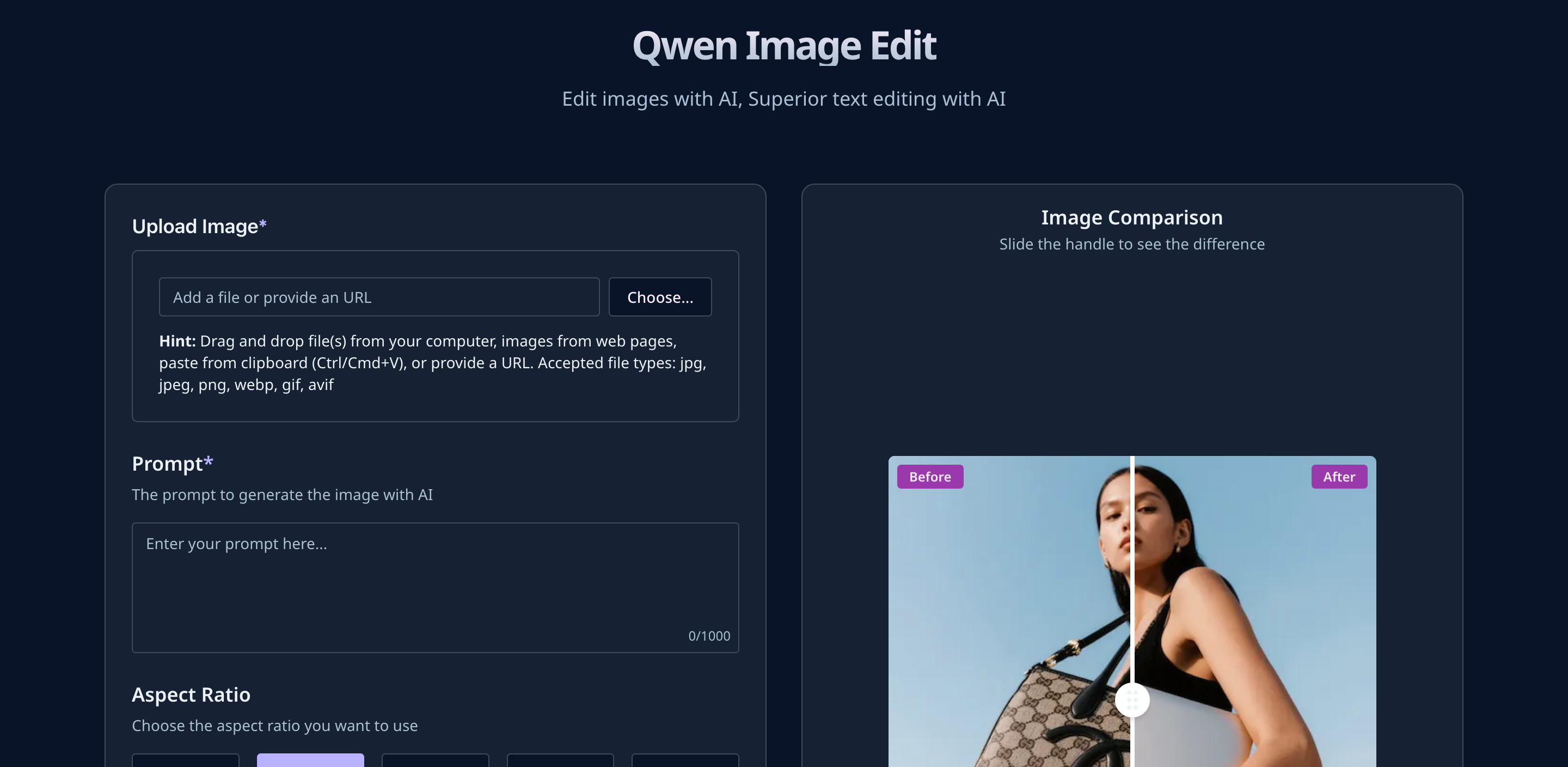The width and height of the screenshot is (1568, 767).
Task: Click the 'Qwen Image Edit' page title
Action: point(783,46)
